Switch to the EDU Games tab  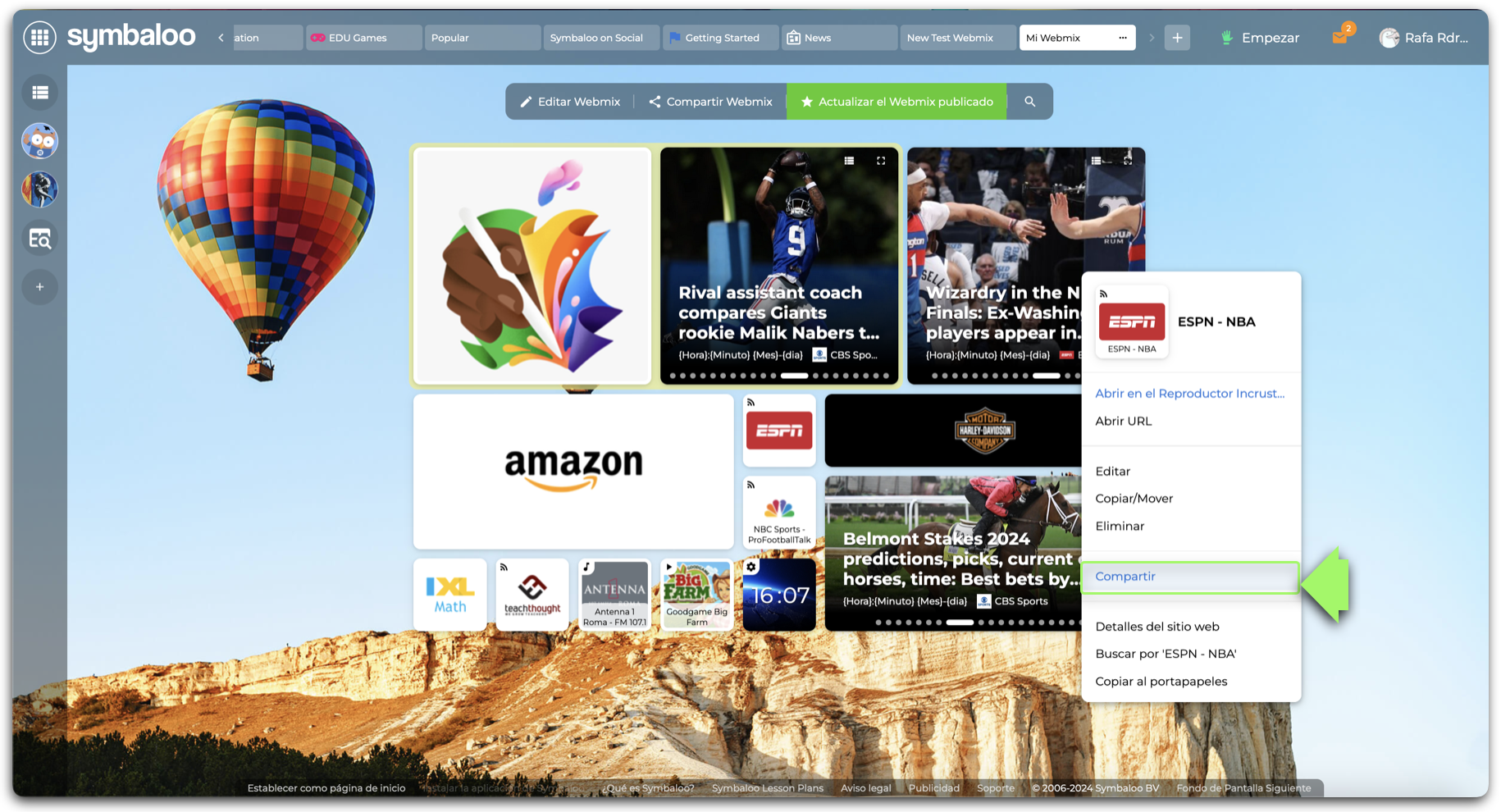(x=363, y=38)
